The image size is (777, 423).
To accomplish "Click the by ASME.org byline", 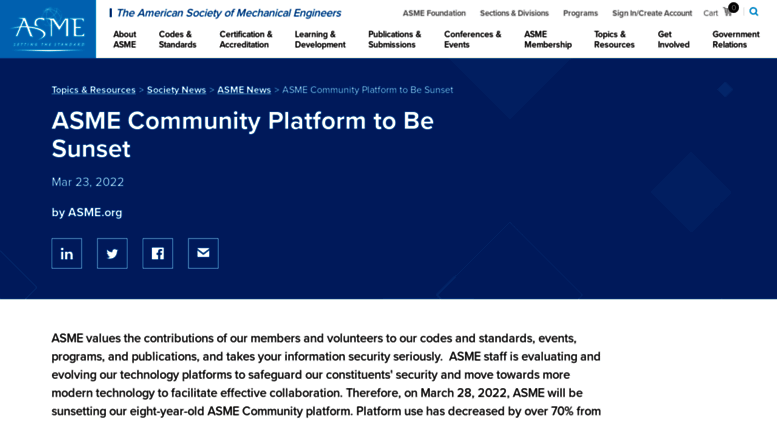I will pos(87,212).
